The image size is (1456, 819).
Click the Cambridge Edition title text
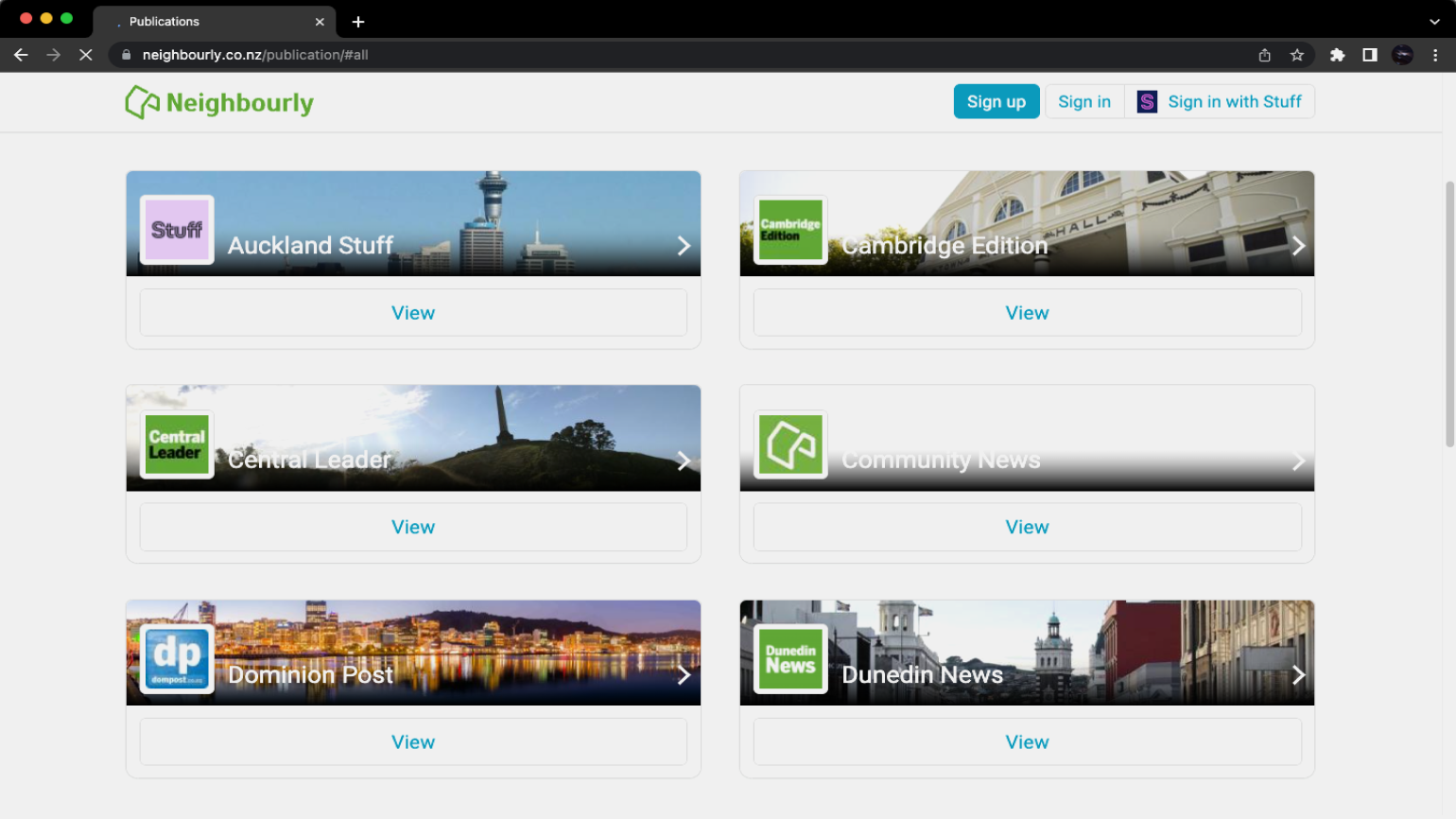click(945, 246)
